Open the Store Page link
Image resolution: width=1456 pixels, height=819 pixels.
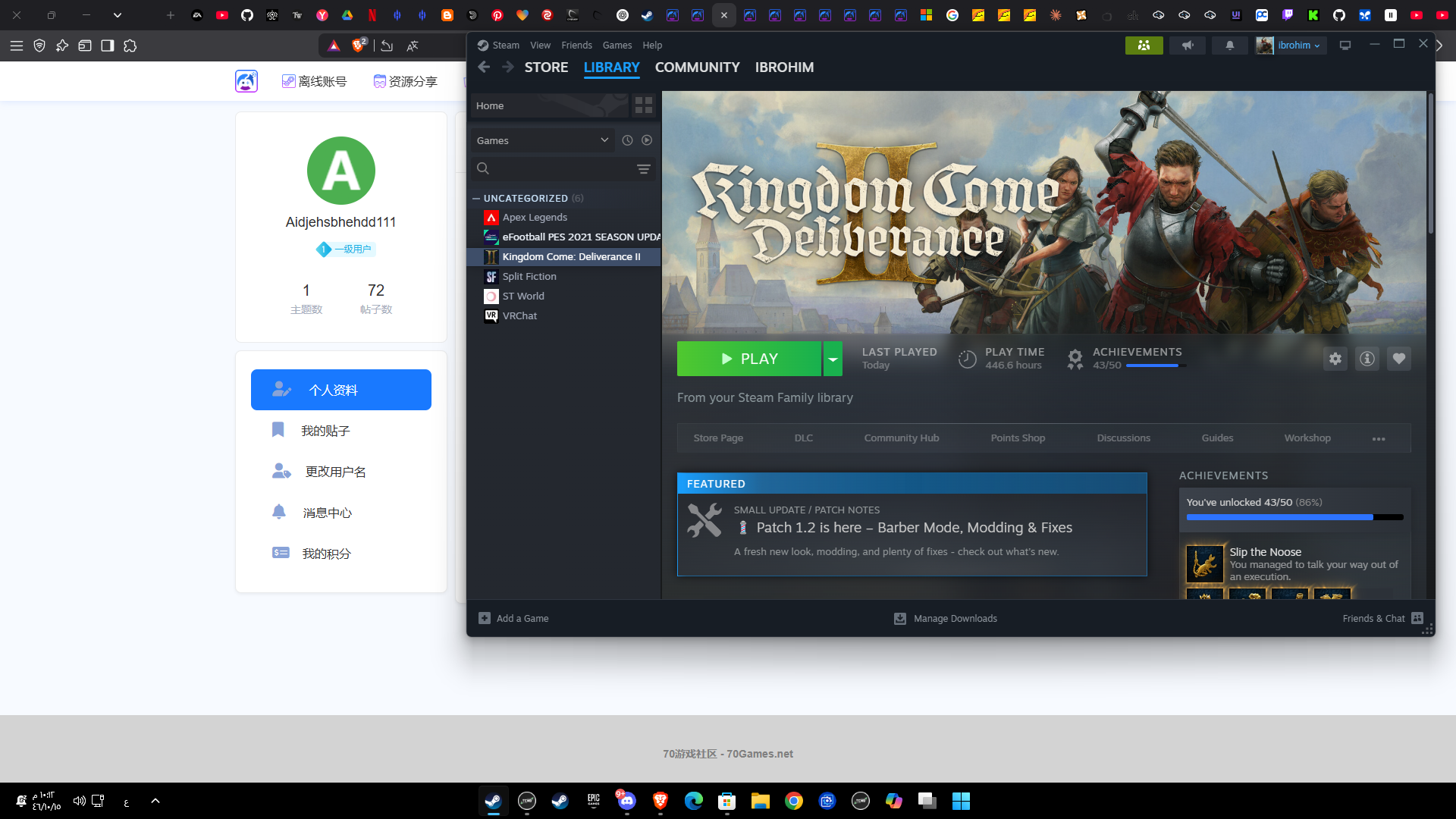coord(718,438)
